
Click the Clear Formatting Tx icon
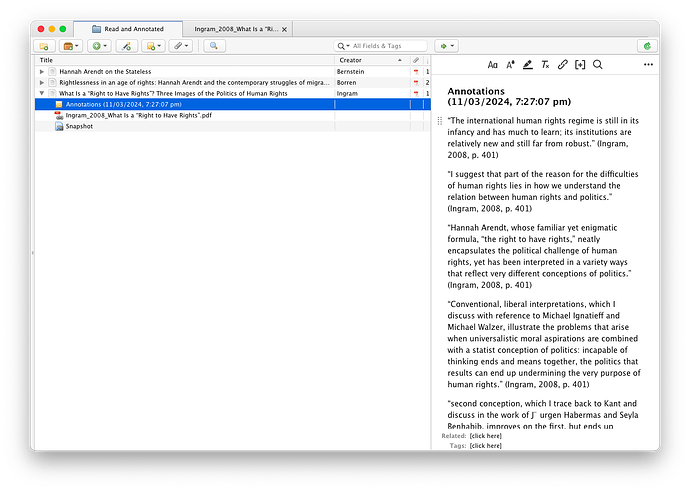545,65
